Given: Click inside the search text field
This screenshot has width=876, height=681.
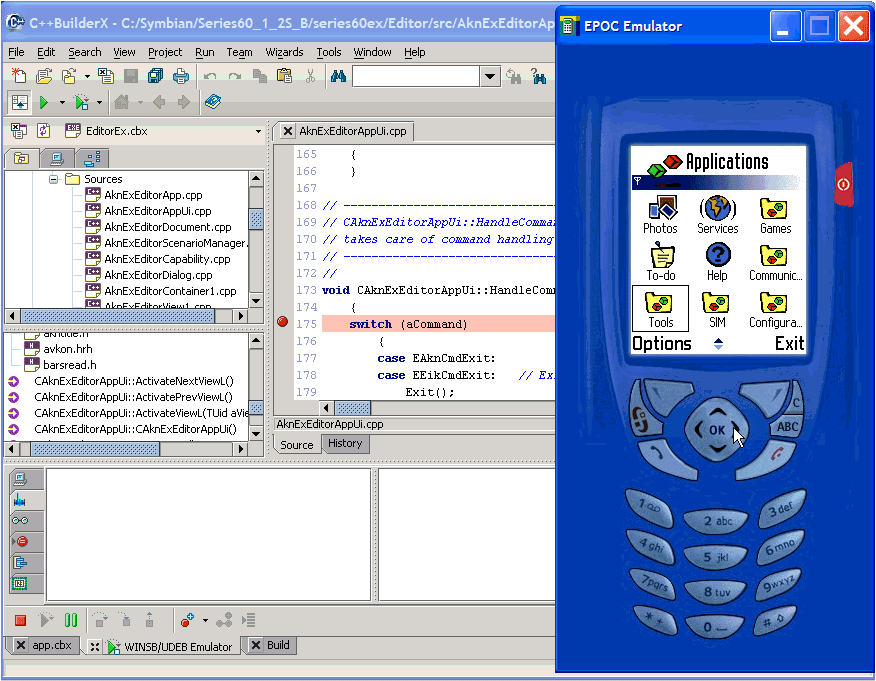Looking at the screenshot, I should coord(416,76).
